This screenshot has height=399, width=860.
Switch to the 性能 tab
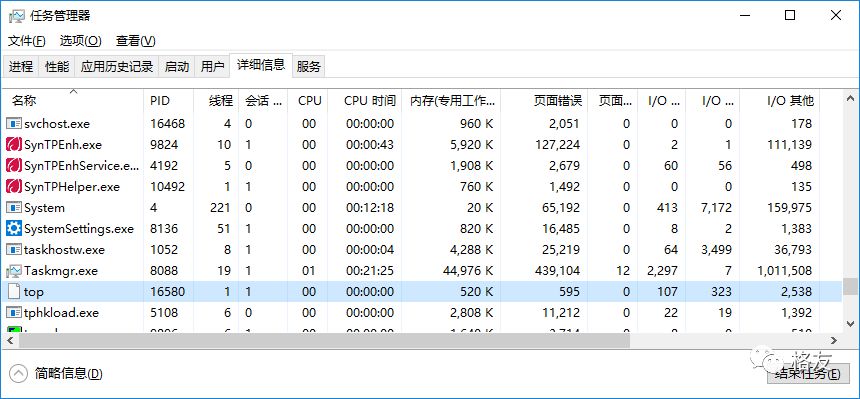coord(56,67)
